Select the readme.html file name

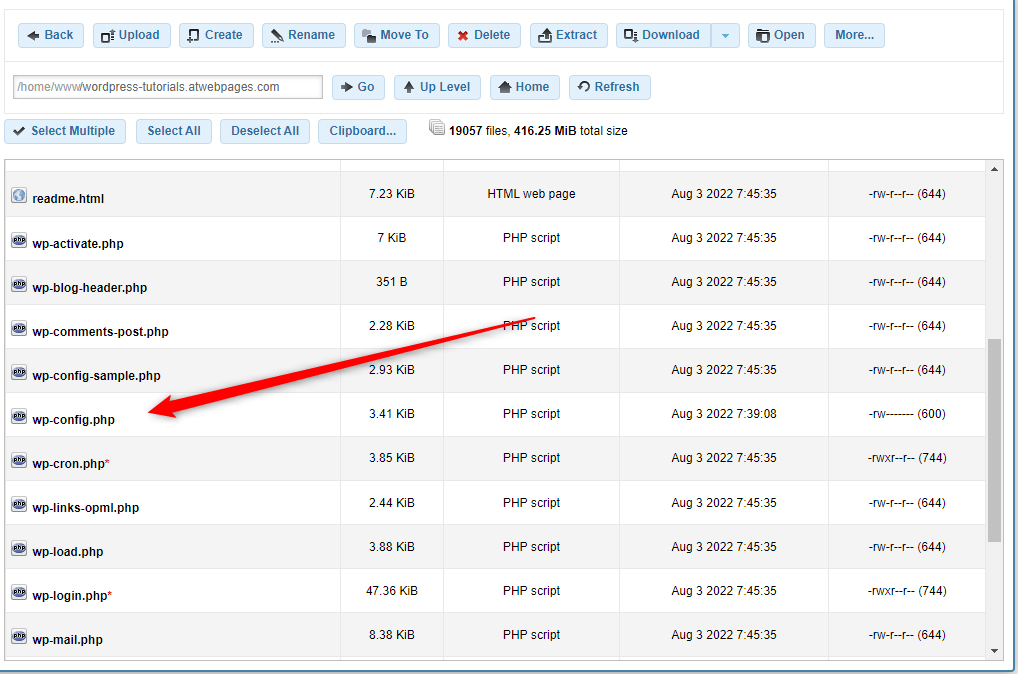[x=68, y=199]
